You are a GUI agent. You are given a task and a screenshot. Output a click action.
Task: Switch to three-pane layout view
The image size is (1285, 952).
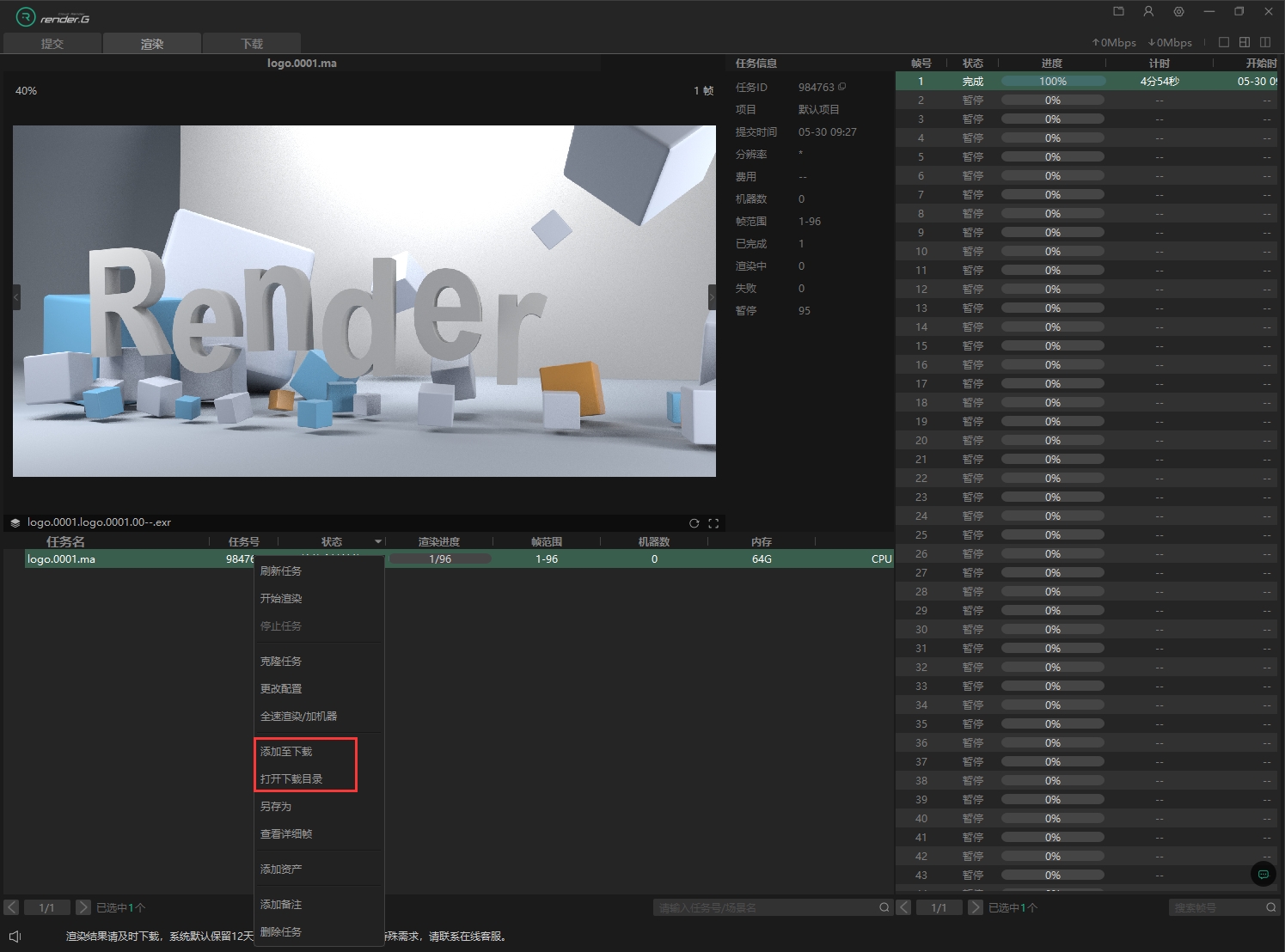point(1245,42)
